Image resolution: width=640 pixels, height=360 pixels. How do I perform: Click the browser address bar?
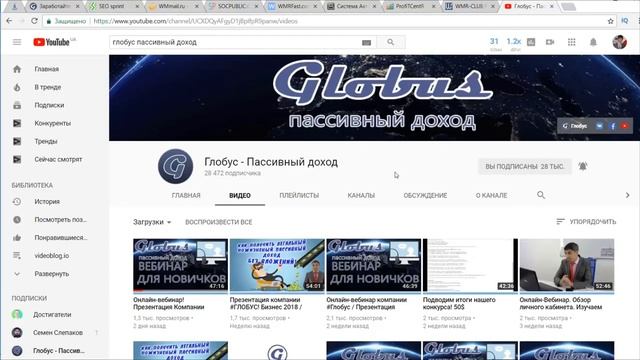tap(327, 21)
